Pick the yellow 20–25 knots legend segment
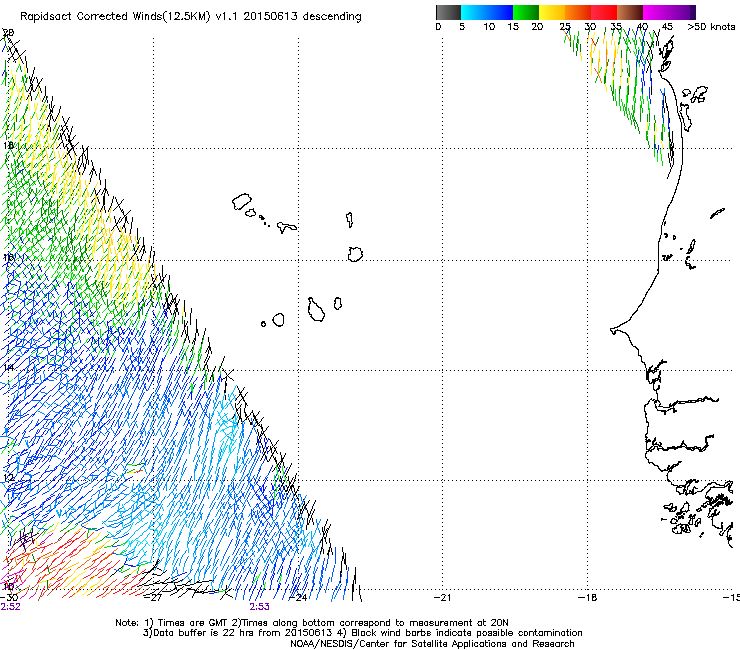This screenshot has height=650, width=740. 552,12
